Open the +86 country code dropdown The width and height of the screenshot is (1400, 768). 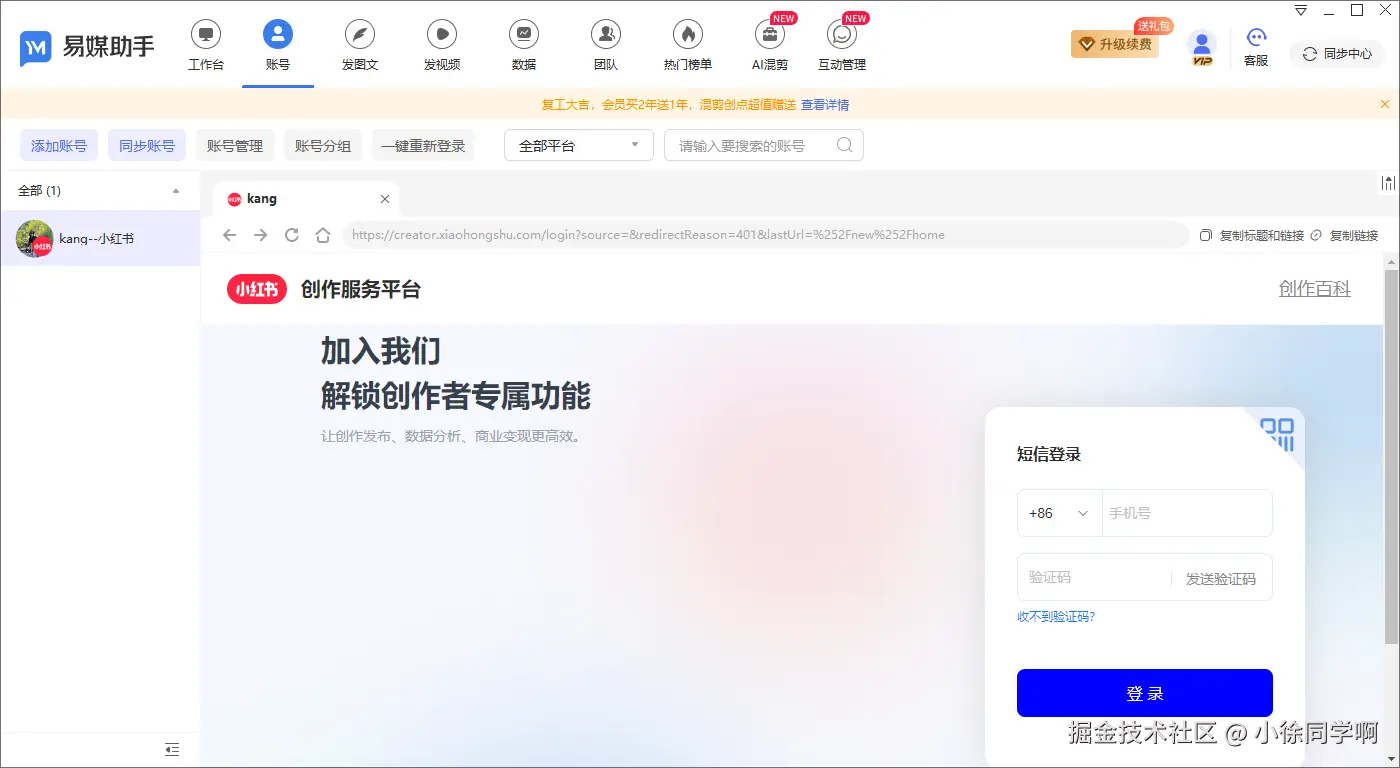(1059, 512)
